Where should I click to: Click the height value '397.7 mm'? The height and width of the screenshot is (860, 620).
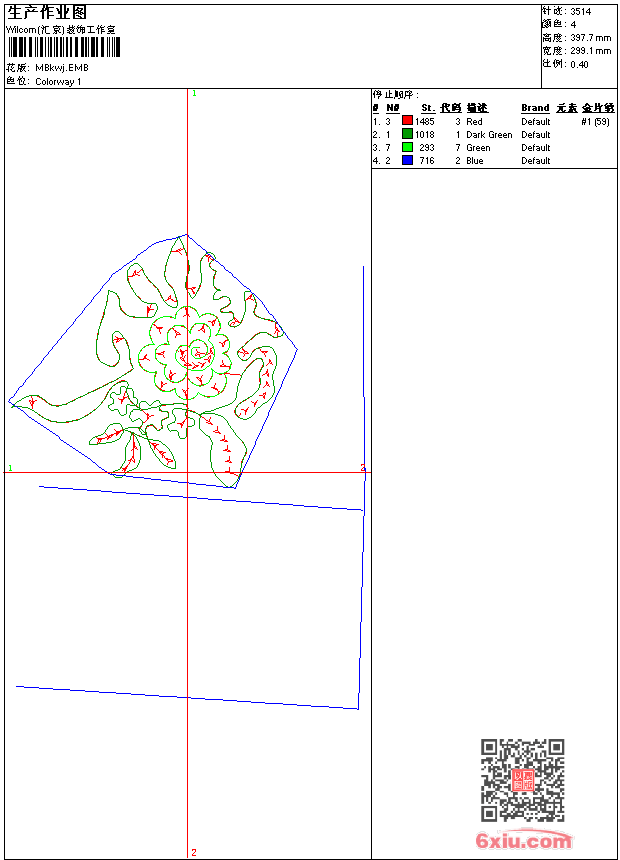coord(590,38)
